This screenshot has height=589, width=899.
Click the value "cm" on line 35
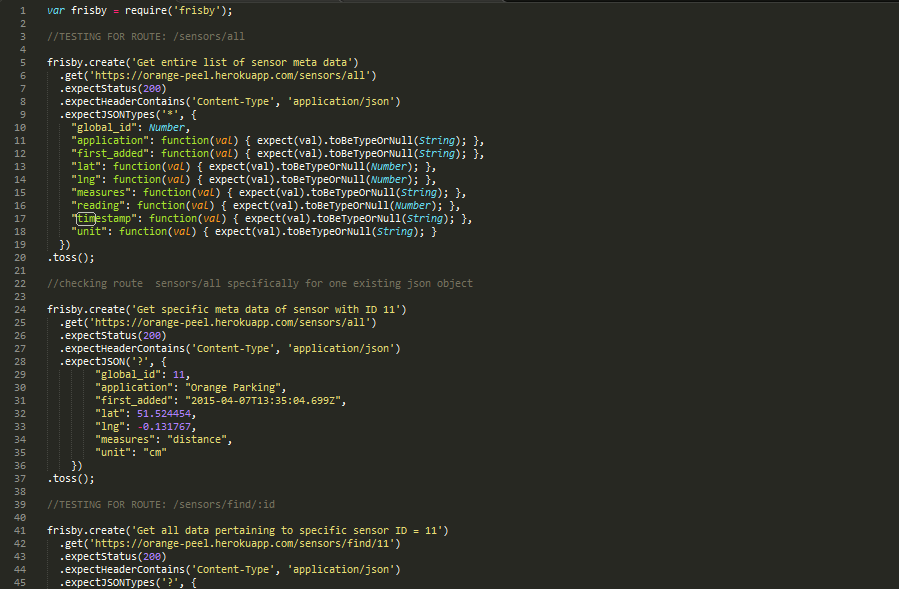coord(155,453)
